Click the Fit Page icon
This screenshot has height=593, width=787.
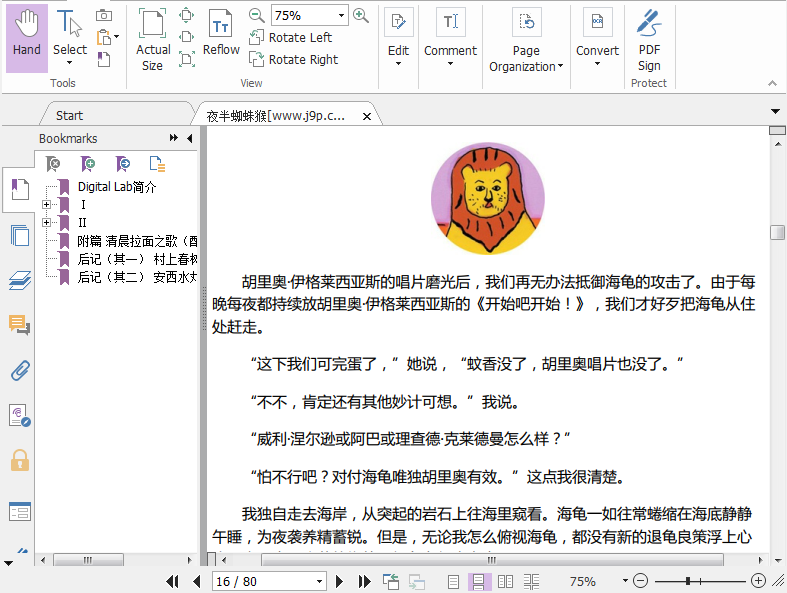[x=187, y=15]
